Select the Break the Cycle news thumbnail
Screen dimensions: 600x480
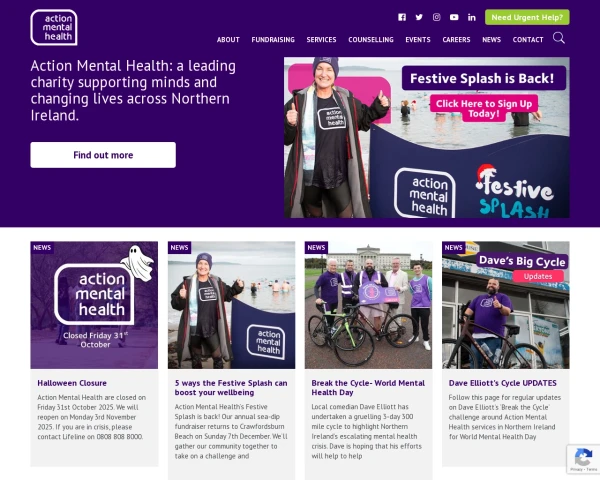[x=368, y=305]
